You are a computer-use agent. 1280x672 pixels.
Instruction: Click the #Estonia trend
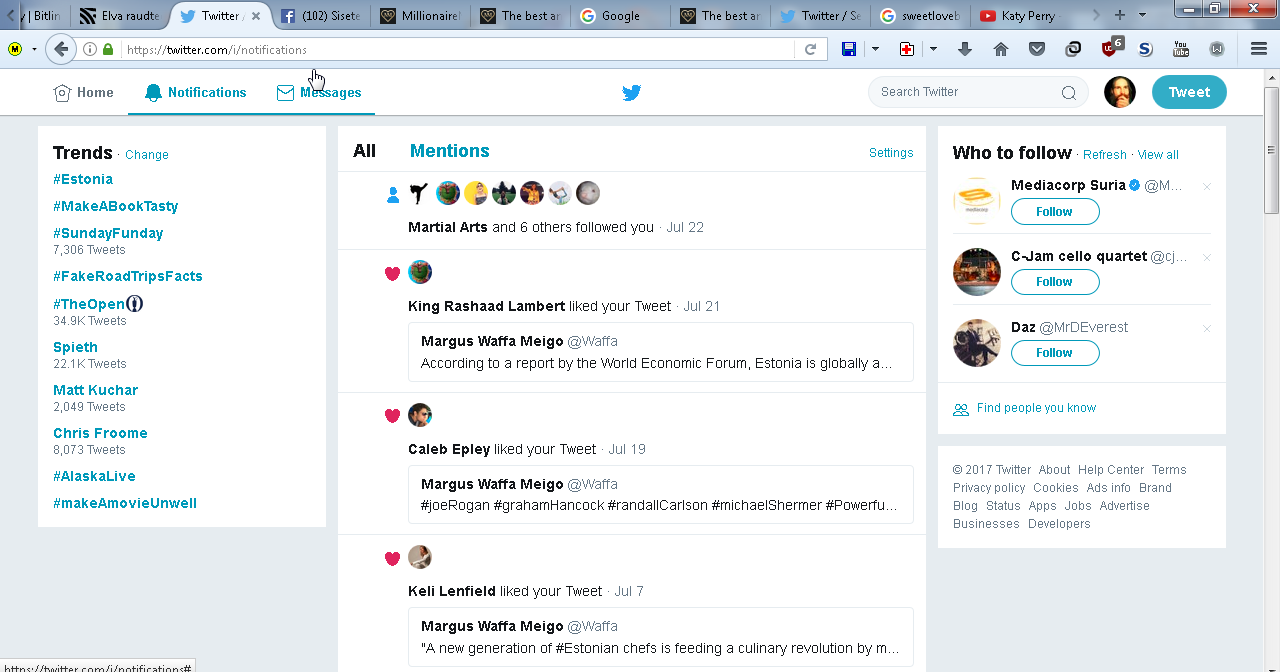(83, 179)
